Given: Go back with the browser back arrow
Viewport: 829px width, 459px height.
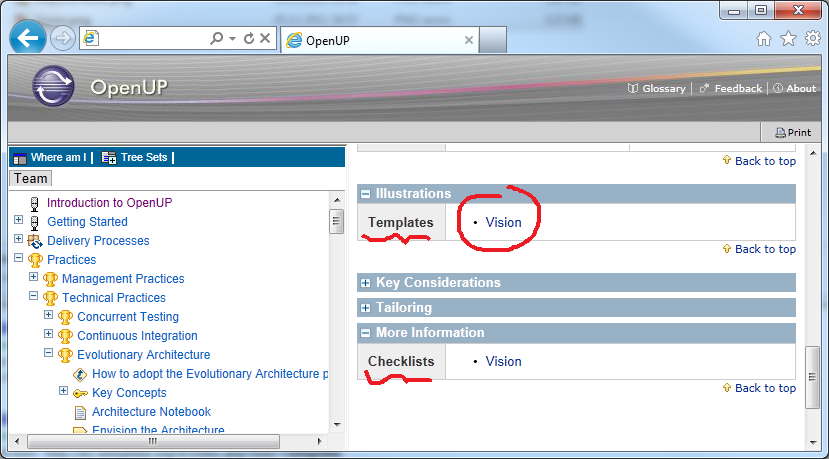Looking at the screenshot, I should click(27, 38).
